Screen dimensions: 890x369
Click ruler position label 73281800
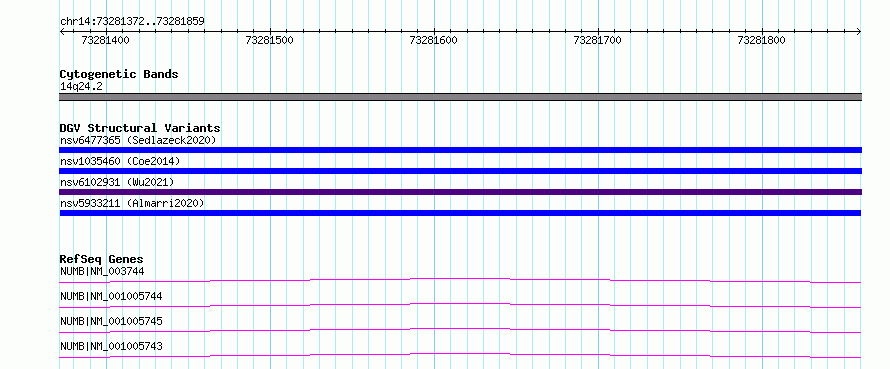click(761, 40)
